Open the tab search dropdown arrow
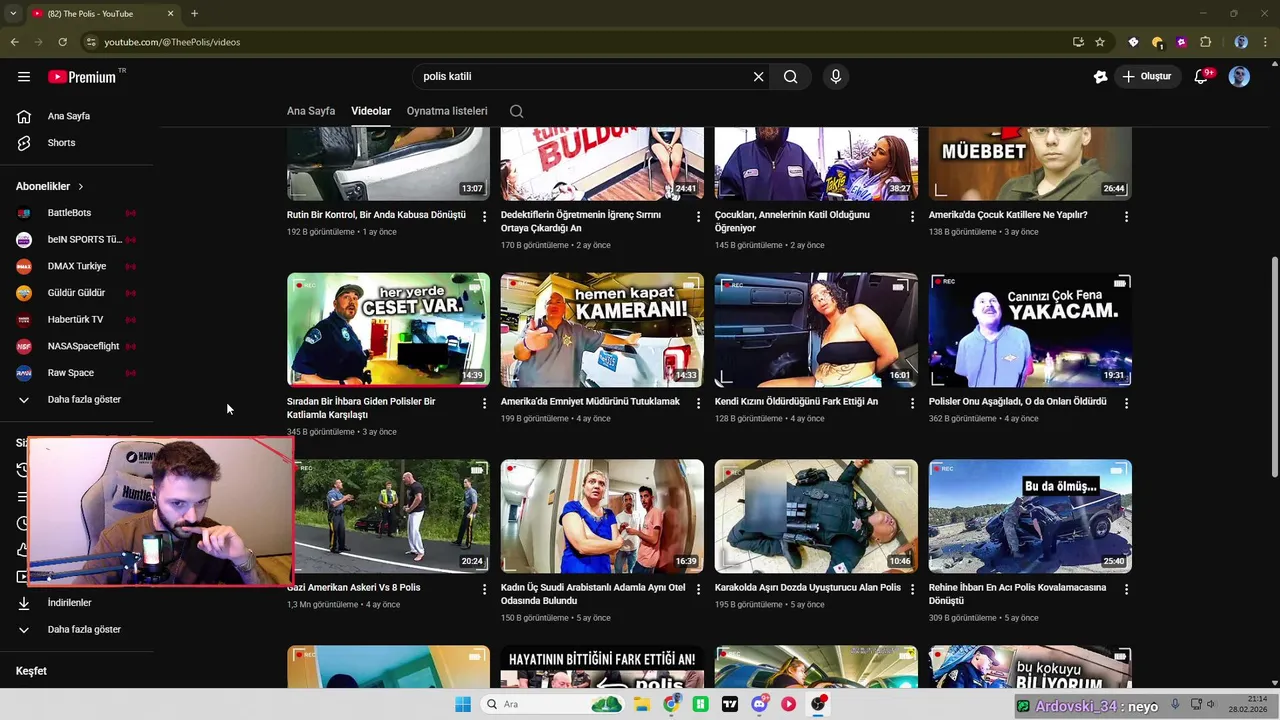This screenshot has width=1280, height=720. [13, 13]
